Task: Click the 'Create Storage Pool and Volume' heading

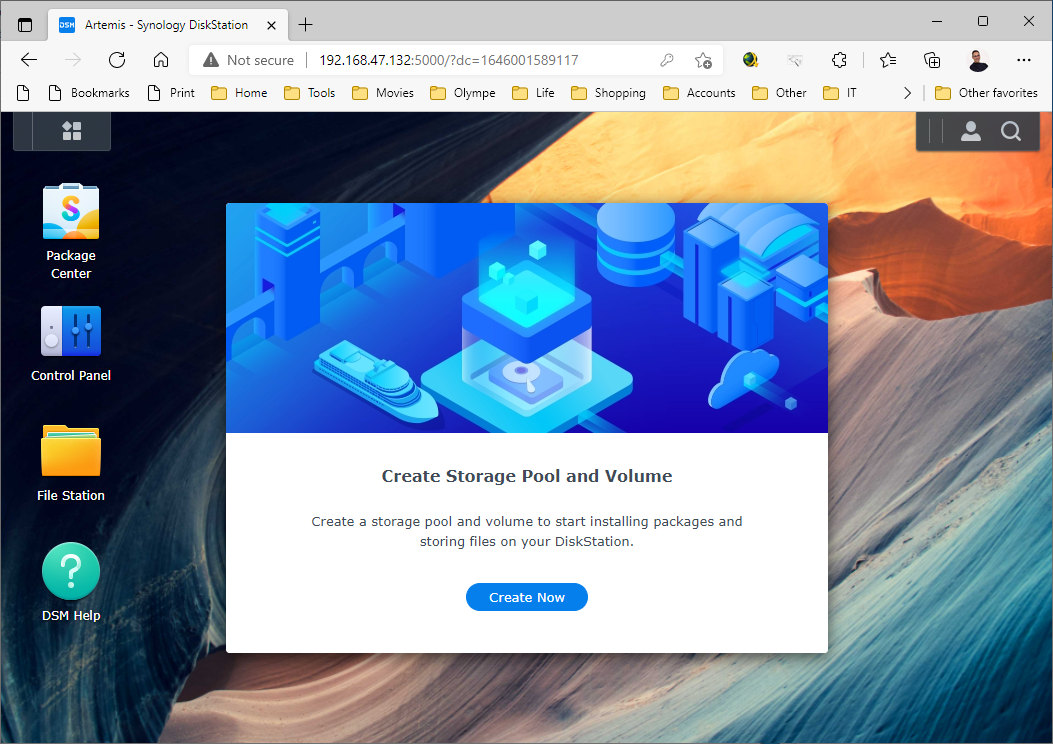Action: pos(526,475)
